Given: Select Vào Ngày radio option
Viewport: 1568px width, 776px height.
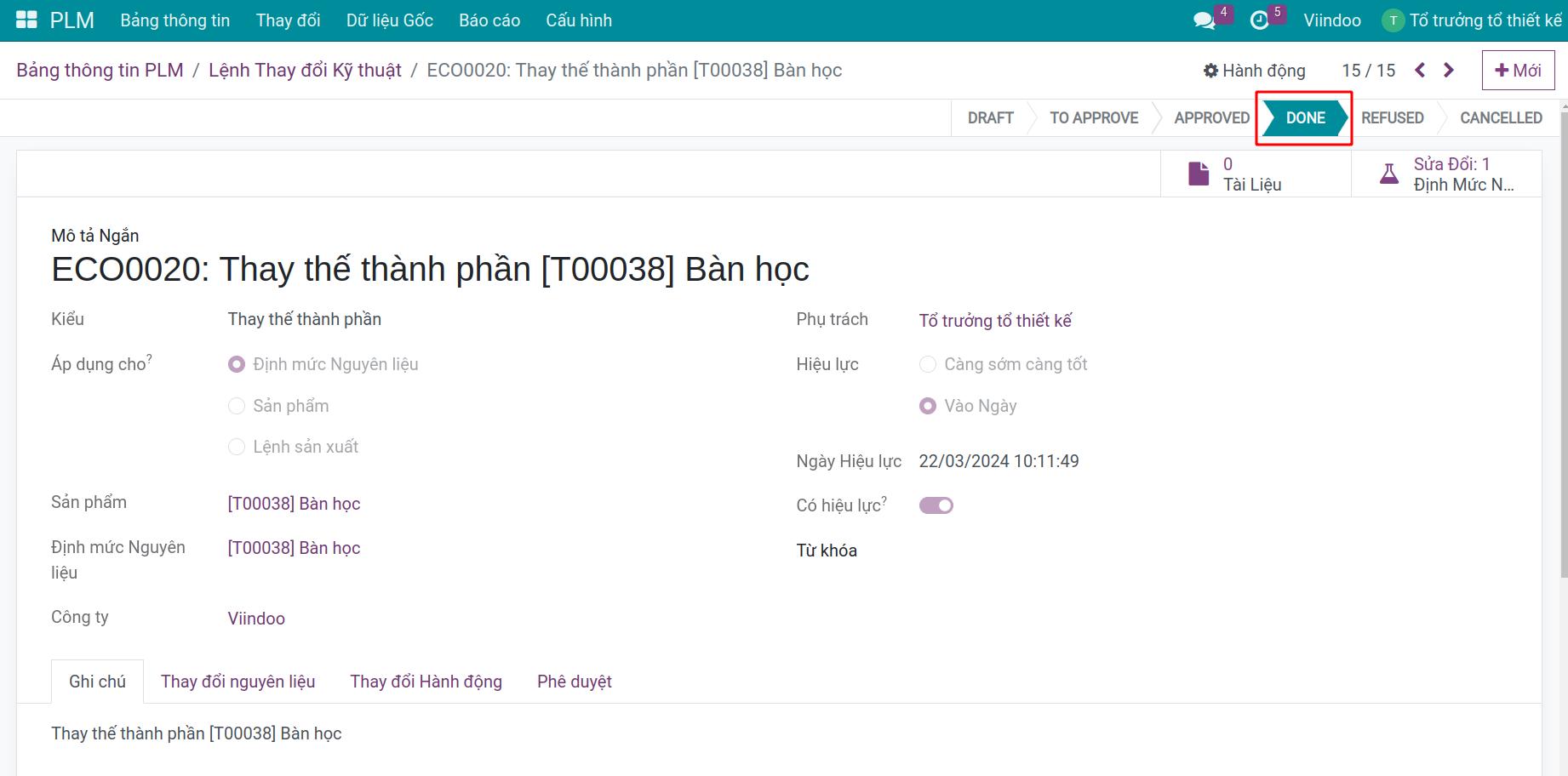Looking at the screenshot, I should (928, 406).
